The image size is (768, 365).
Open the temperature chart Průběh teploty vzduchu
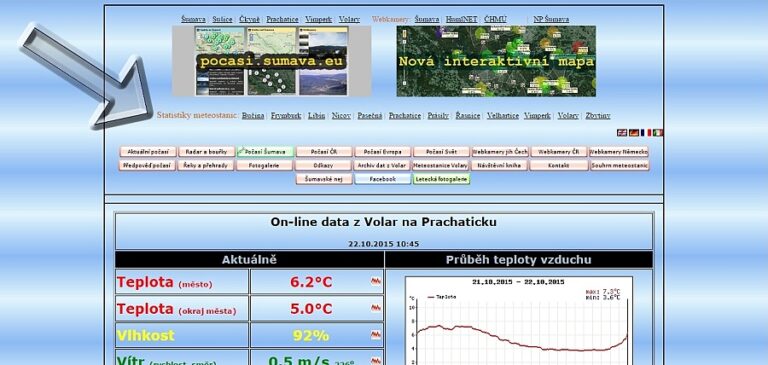click(x=519, y=321)
